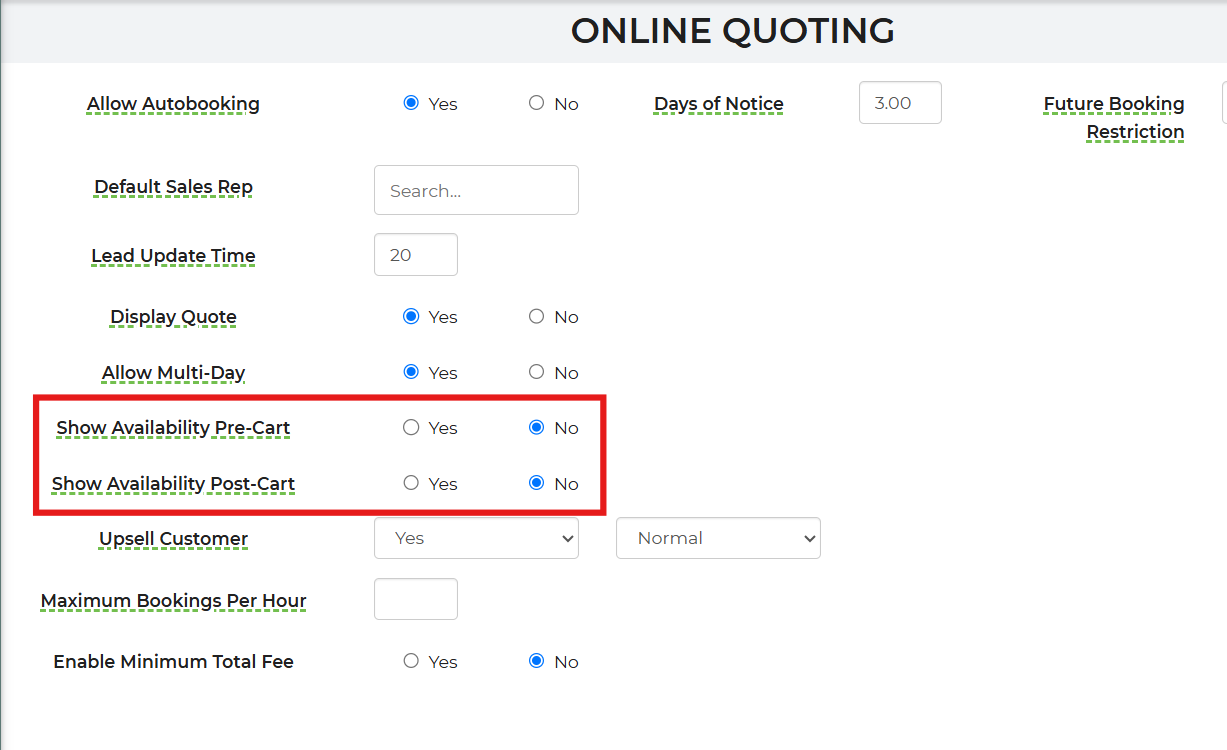Select No for Enable Minimum Total Fee
The width and height of the screenshot is (1227, 750).
click(537, 661)
